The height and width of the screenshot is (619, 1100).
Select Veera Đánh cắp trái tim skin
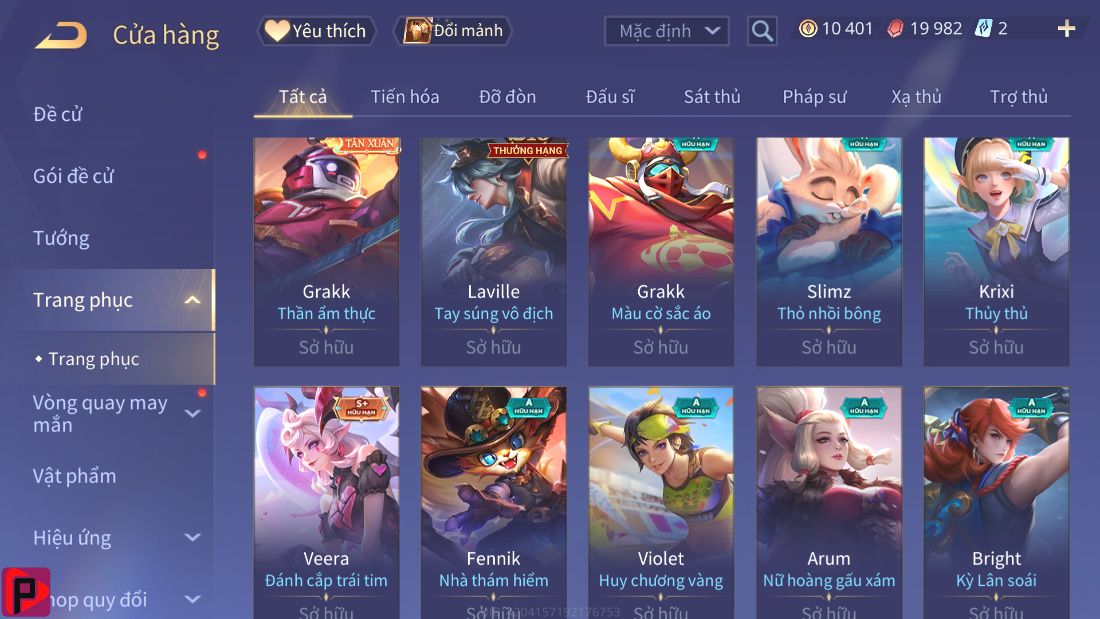[326, 502]
